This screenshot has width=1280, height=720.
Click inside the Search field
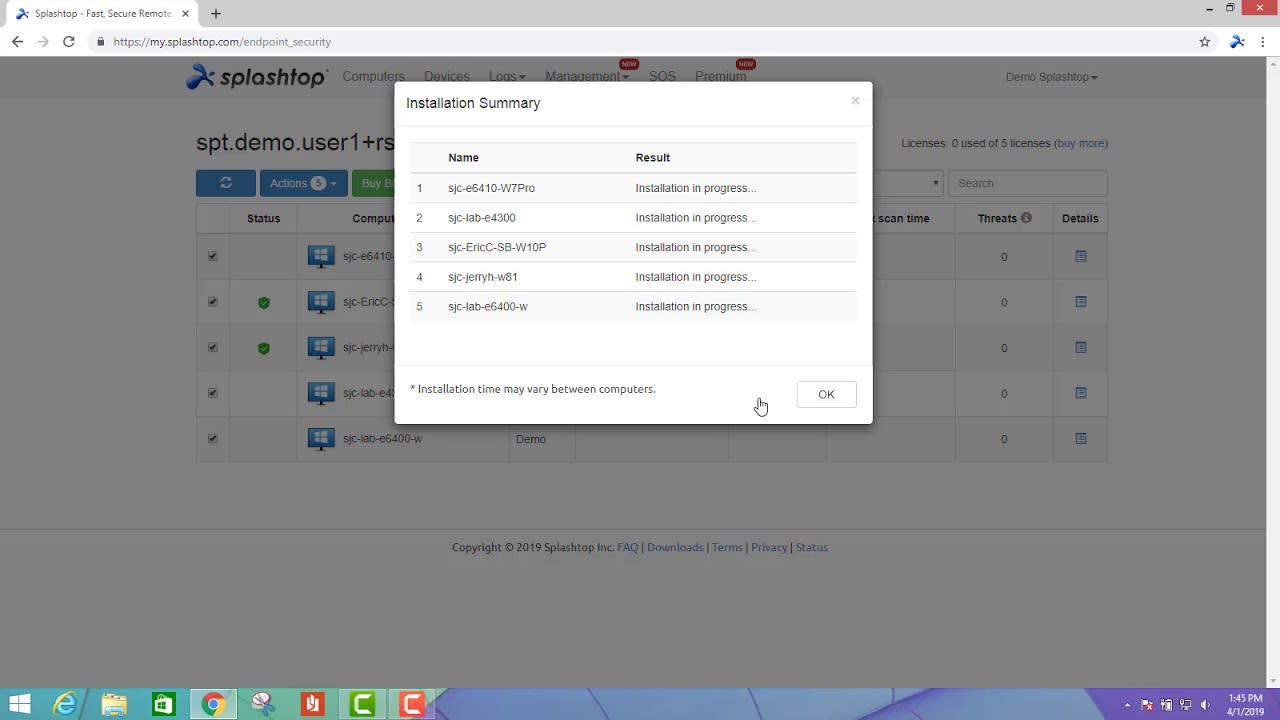point(1028,183)
